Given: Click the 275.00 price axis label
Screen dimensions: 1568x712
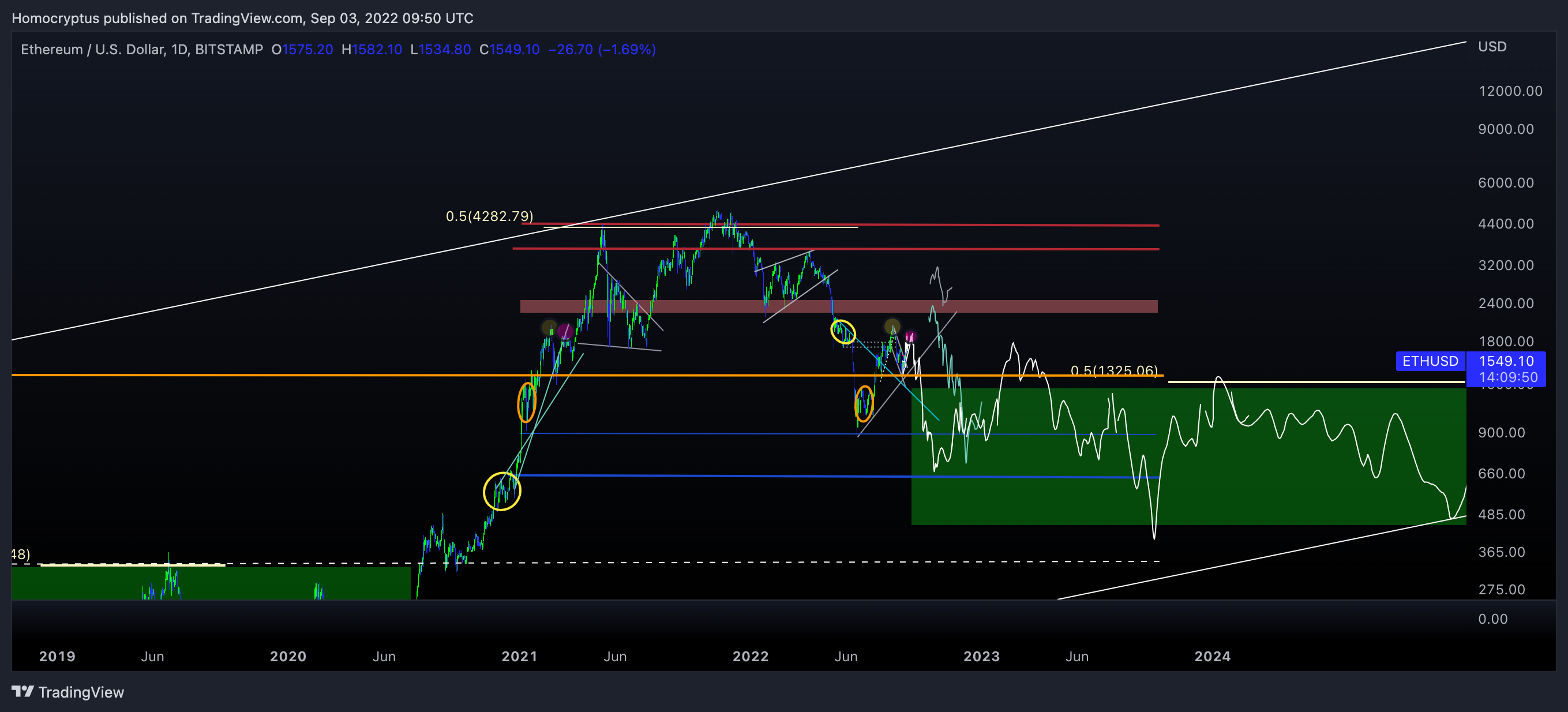Looking at the screenshot, I should [1502, 589].
